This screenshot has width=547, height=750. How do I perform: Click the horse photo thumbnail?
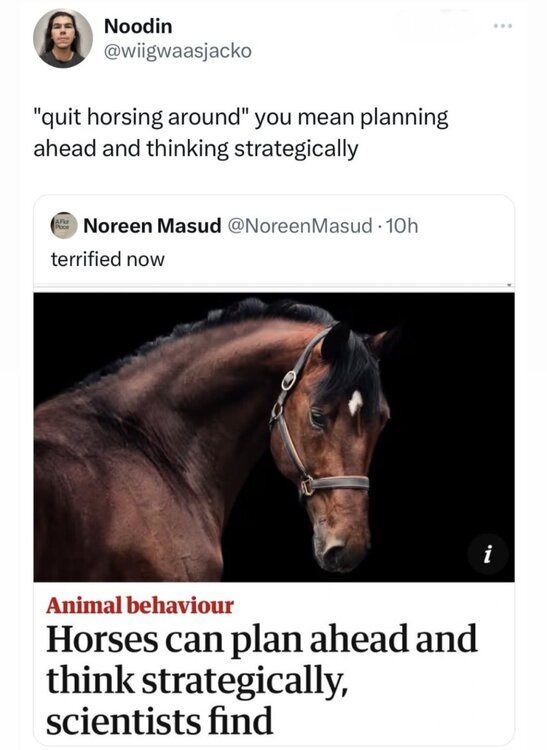[274, 437]
